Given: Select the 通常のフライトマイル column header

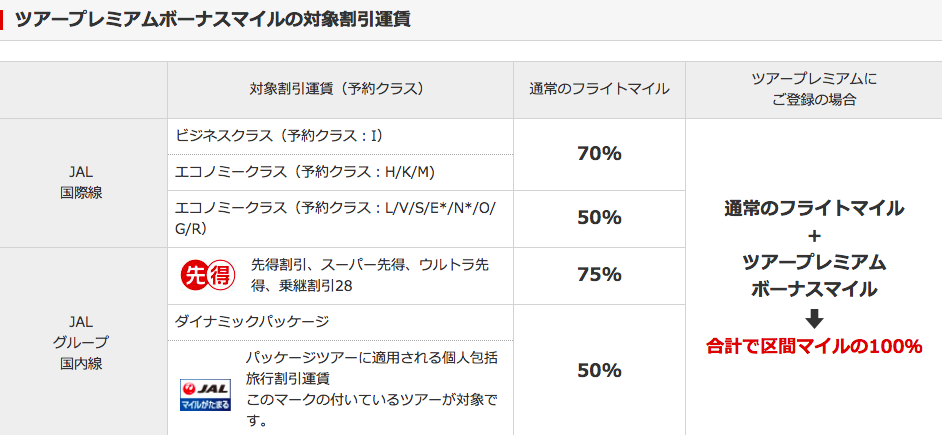Looking at the screenshot, I should tap(599, 90).
